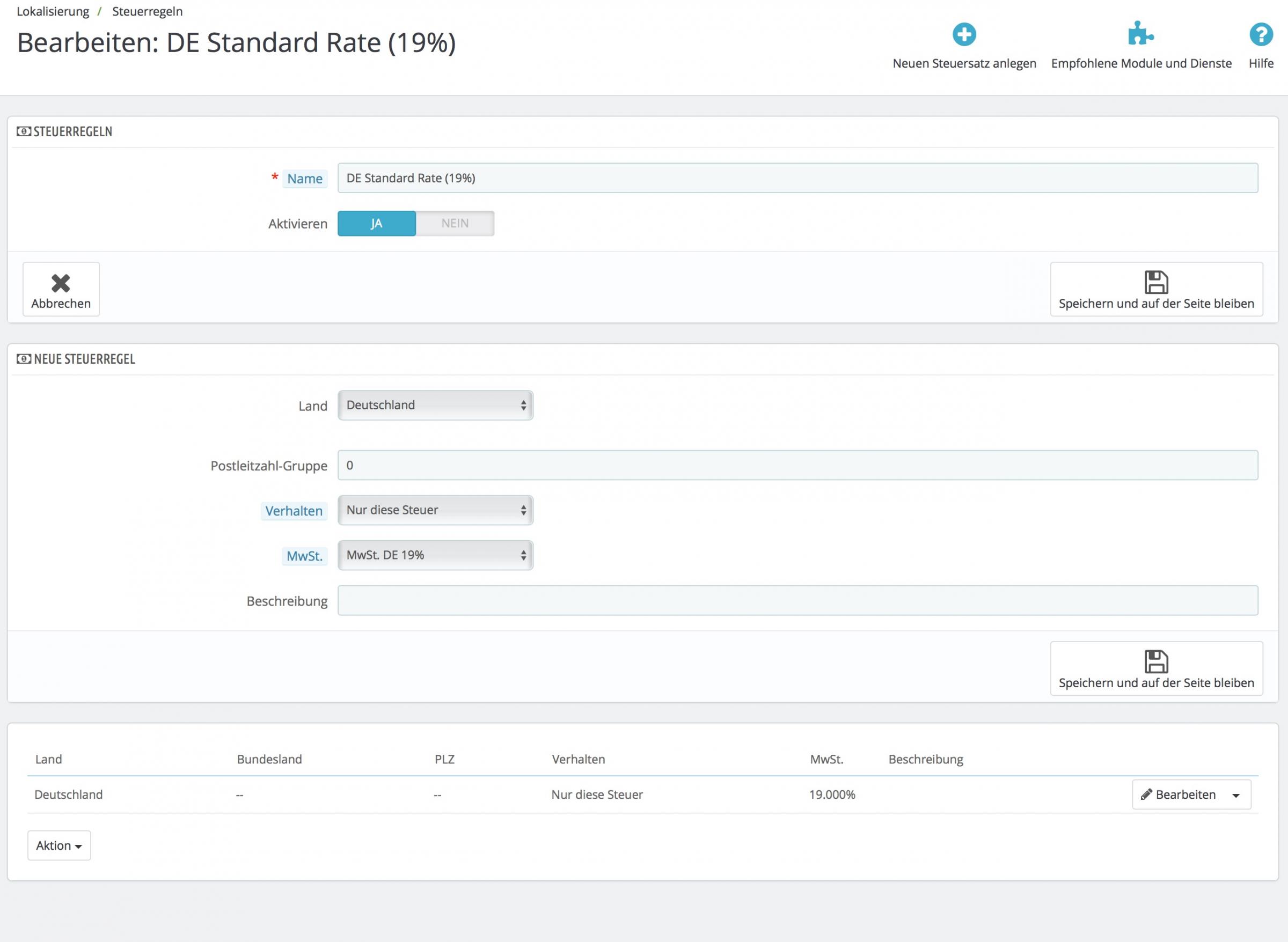The width and height of the screenshot is (1288, 942).
Task: Click the Hilfe question mark icon
Action: coord(1261,35)
